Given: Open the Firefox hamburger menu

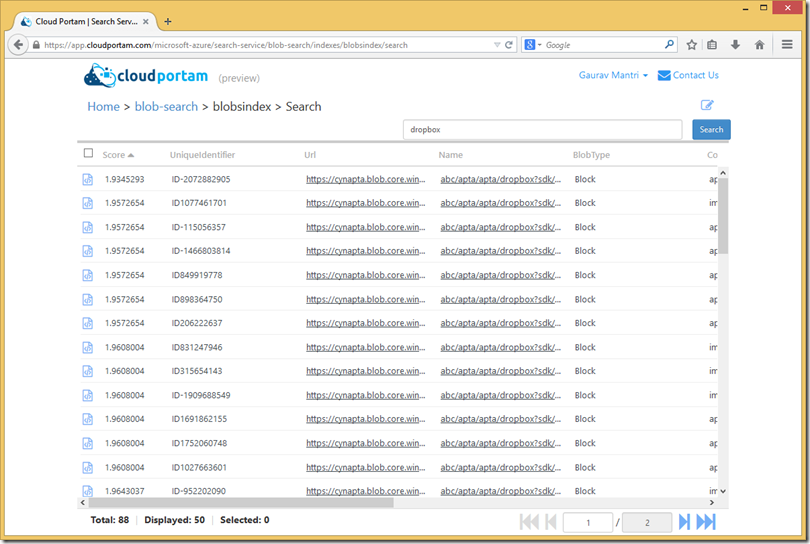Looking at the screenshot, I should [787, 45].
